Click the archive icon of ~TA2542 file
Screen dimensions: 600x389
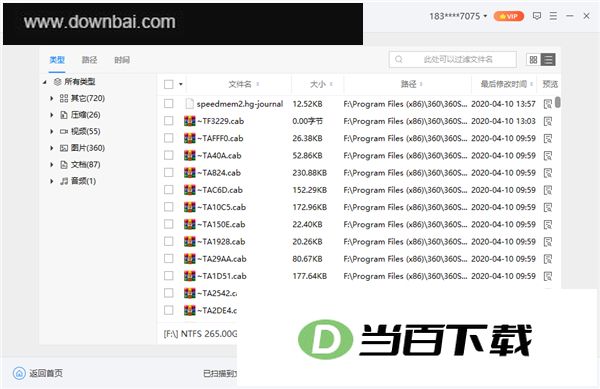189,293
